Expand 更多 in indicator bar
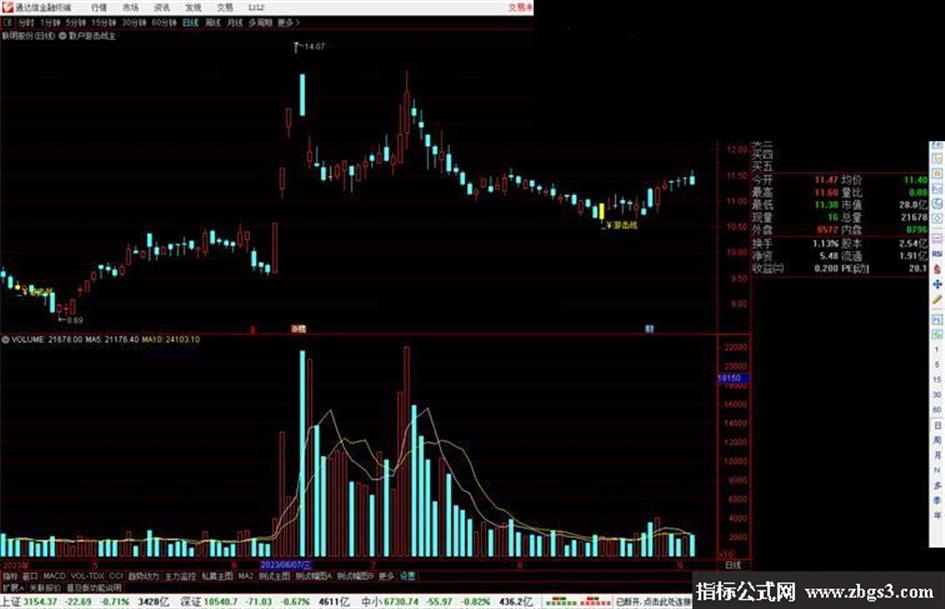 tap(386, 576)
